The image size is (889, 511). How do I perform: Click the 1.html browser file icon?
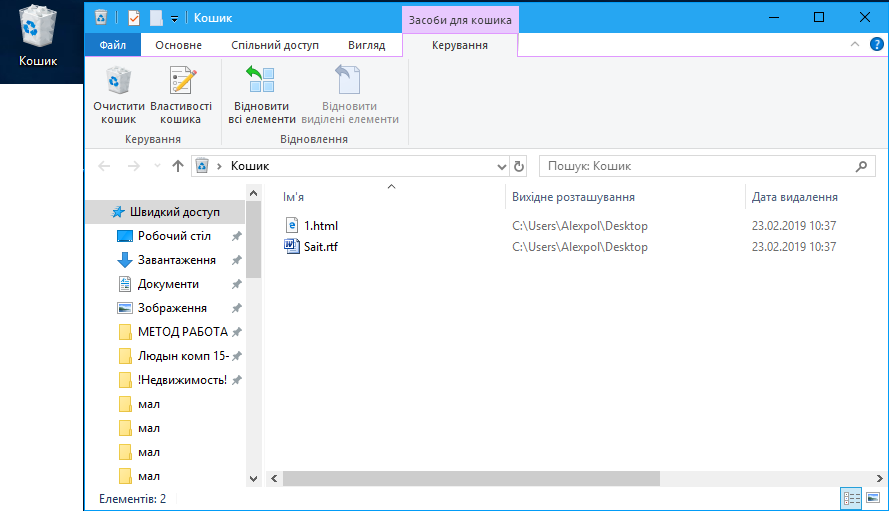(291, 225)
